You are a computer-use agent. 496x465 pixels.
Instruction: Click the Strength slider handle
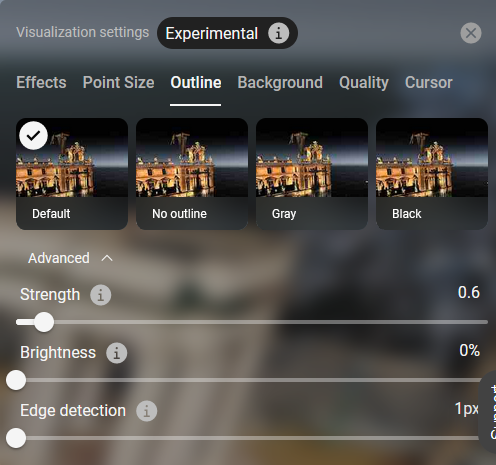(x=44, y=322)
